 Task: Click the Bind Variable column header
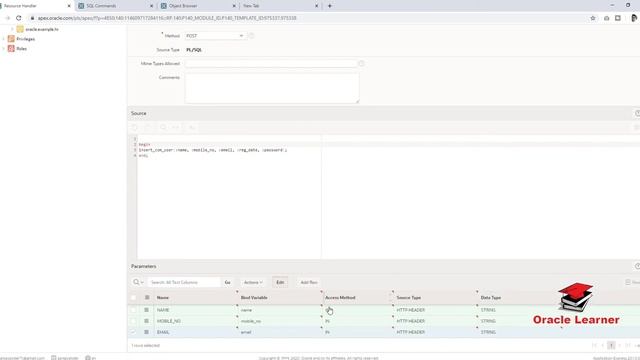tap(254, 298)
